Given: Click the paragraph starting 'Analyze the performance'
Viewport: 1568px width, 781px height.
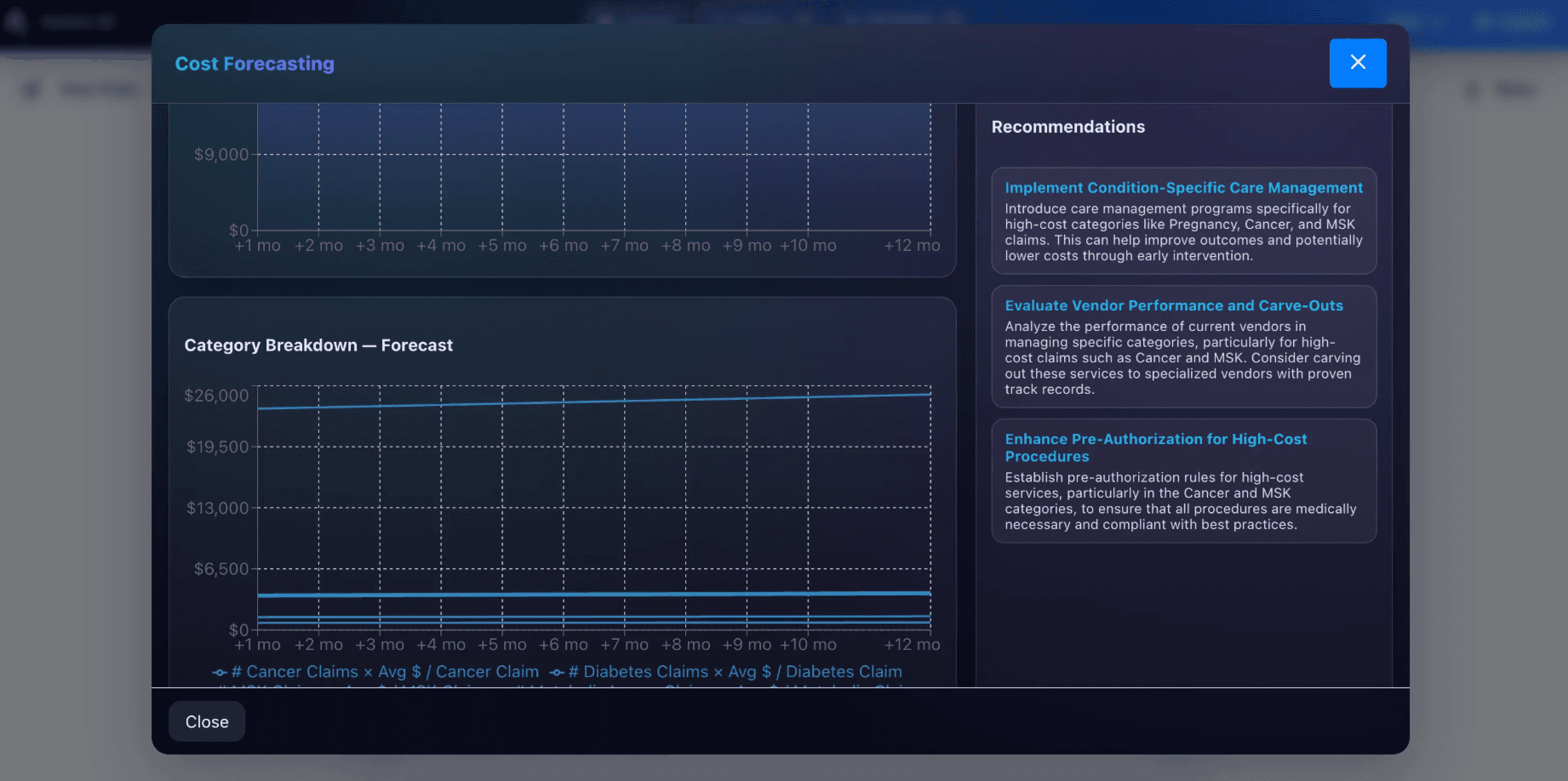Looking at the screenshot, I should [1182, 358].
